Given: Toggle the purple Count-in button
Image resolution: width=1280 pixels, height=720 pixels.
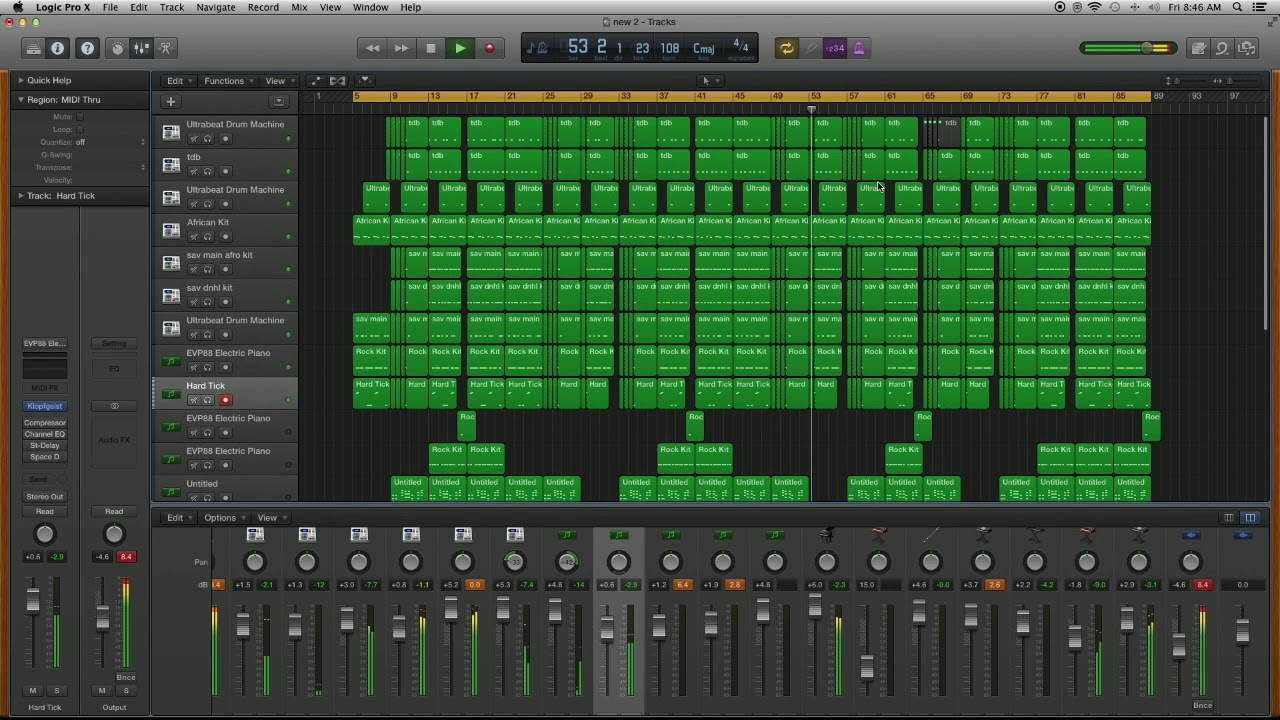Looking at the screenshot, I should click(x=834, y=48).
